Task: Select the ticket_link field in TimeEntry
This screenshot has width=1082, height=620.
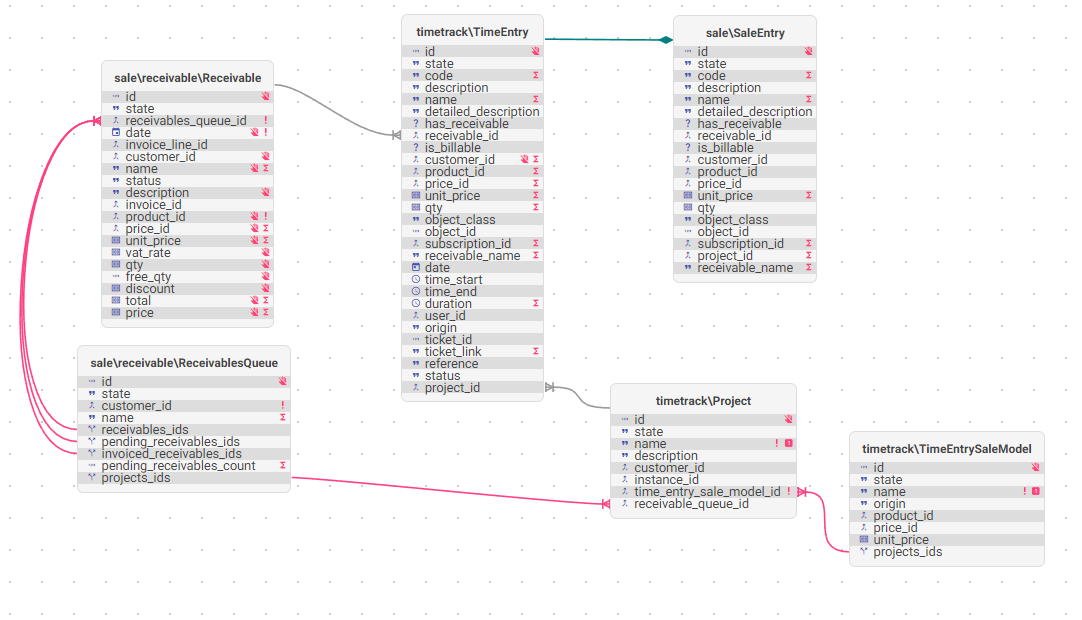Action: point(473,351)
